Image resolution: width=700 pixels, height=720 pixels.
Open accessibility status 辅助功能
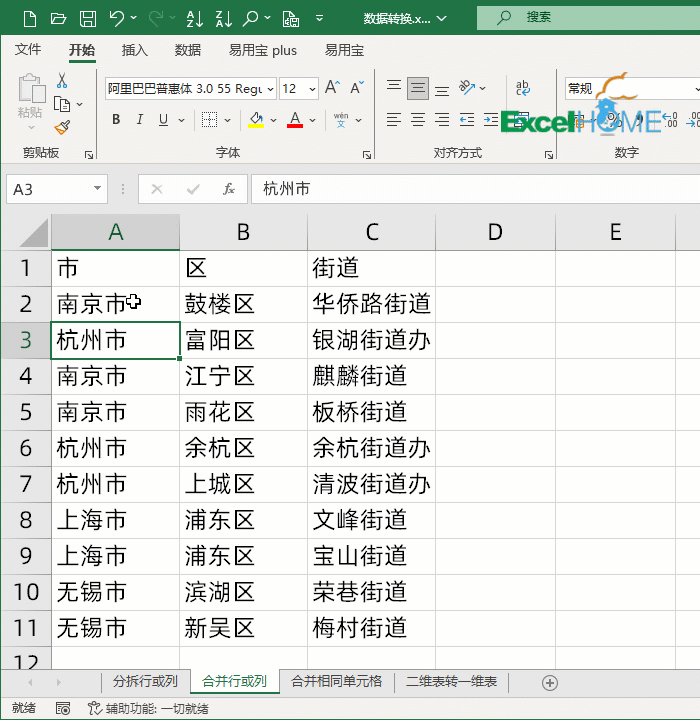coord(148,709)
